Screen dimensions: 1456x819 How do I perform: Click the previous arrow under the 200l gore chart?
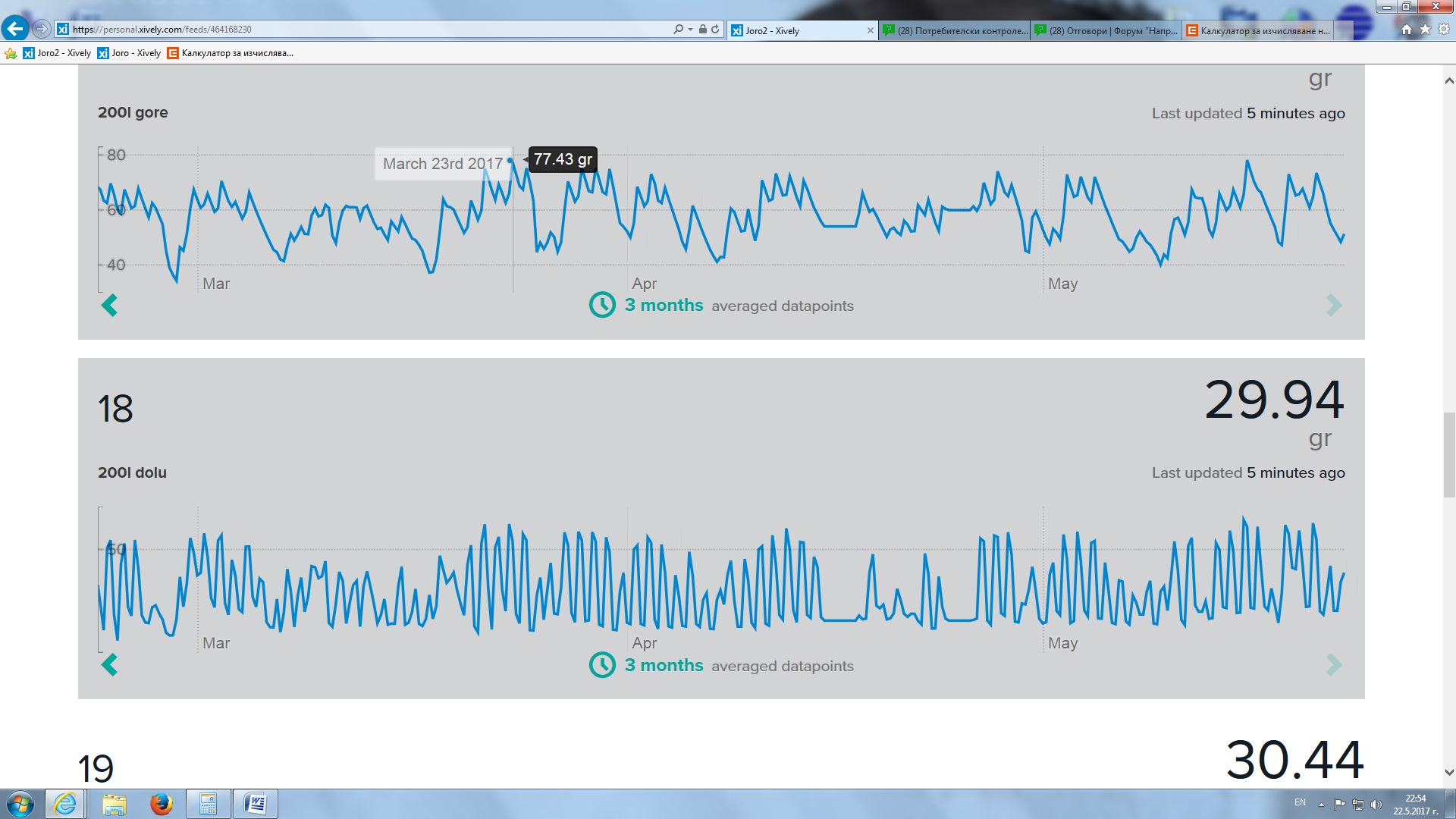109,305
